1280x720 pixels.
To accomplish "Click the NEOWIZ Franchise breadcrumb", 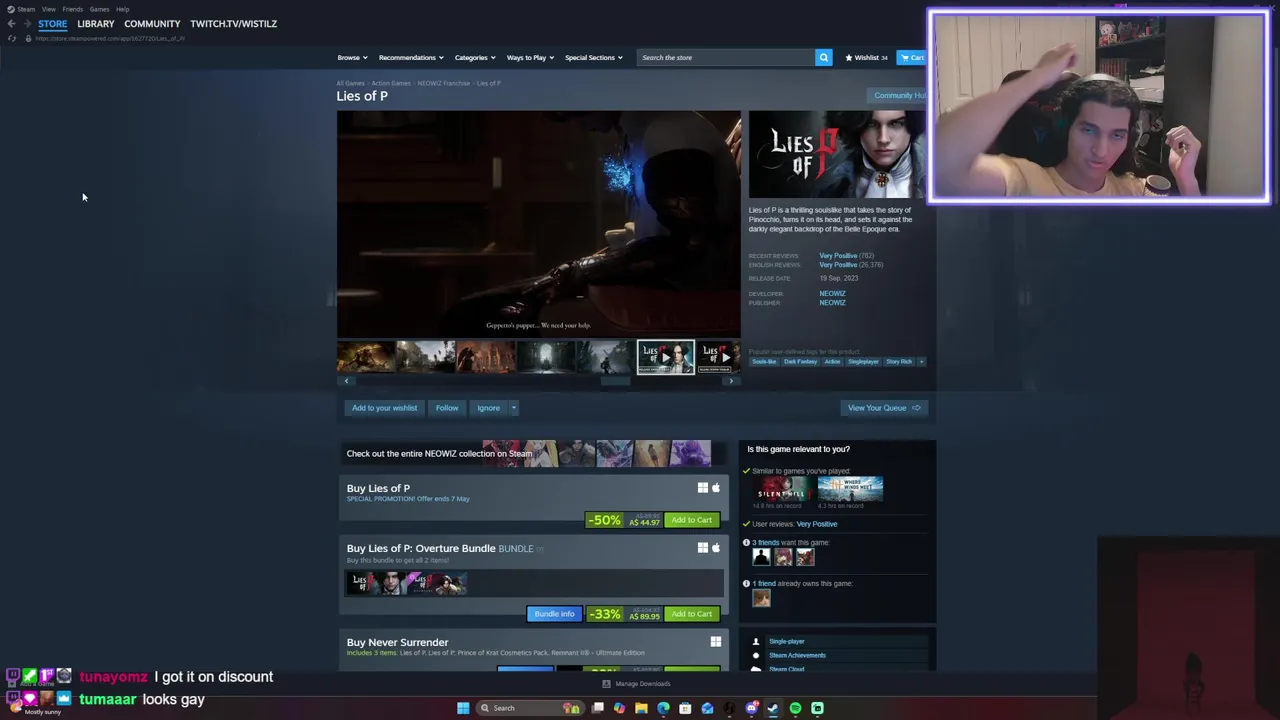I will point(443,83).
